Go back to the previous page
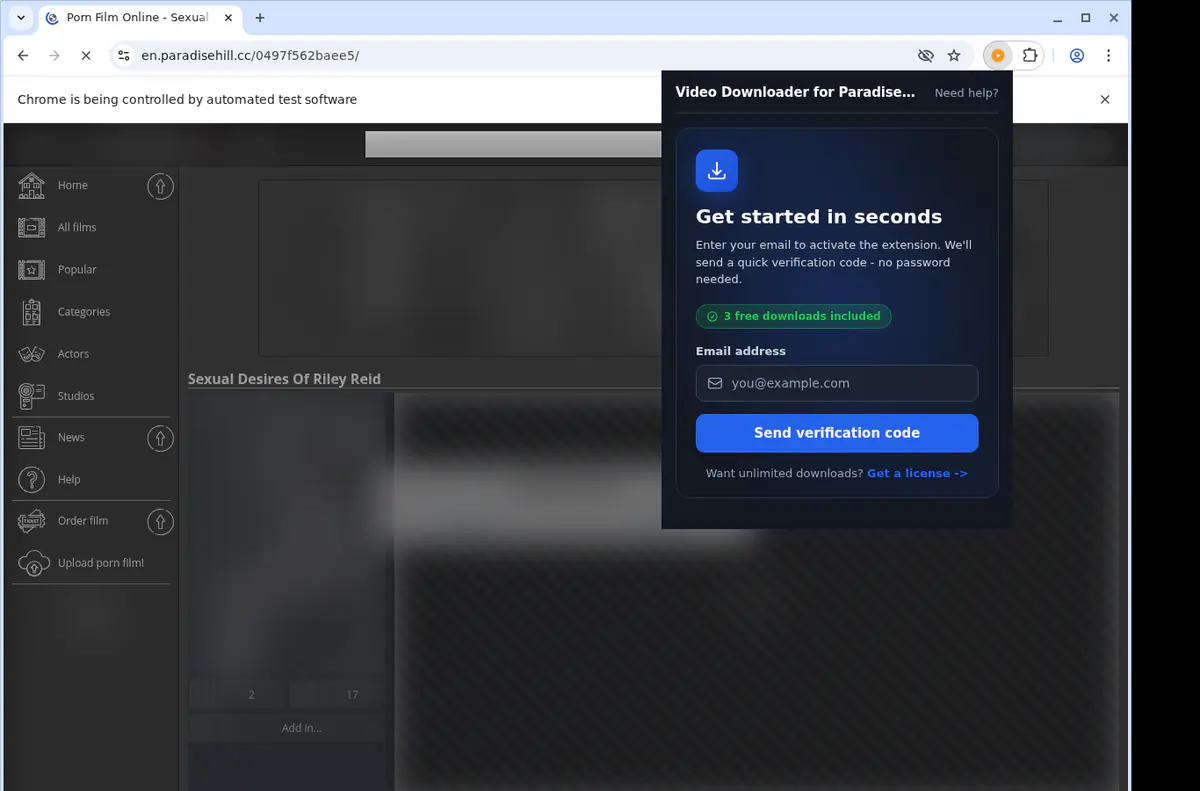 pos(23,56)
